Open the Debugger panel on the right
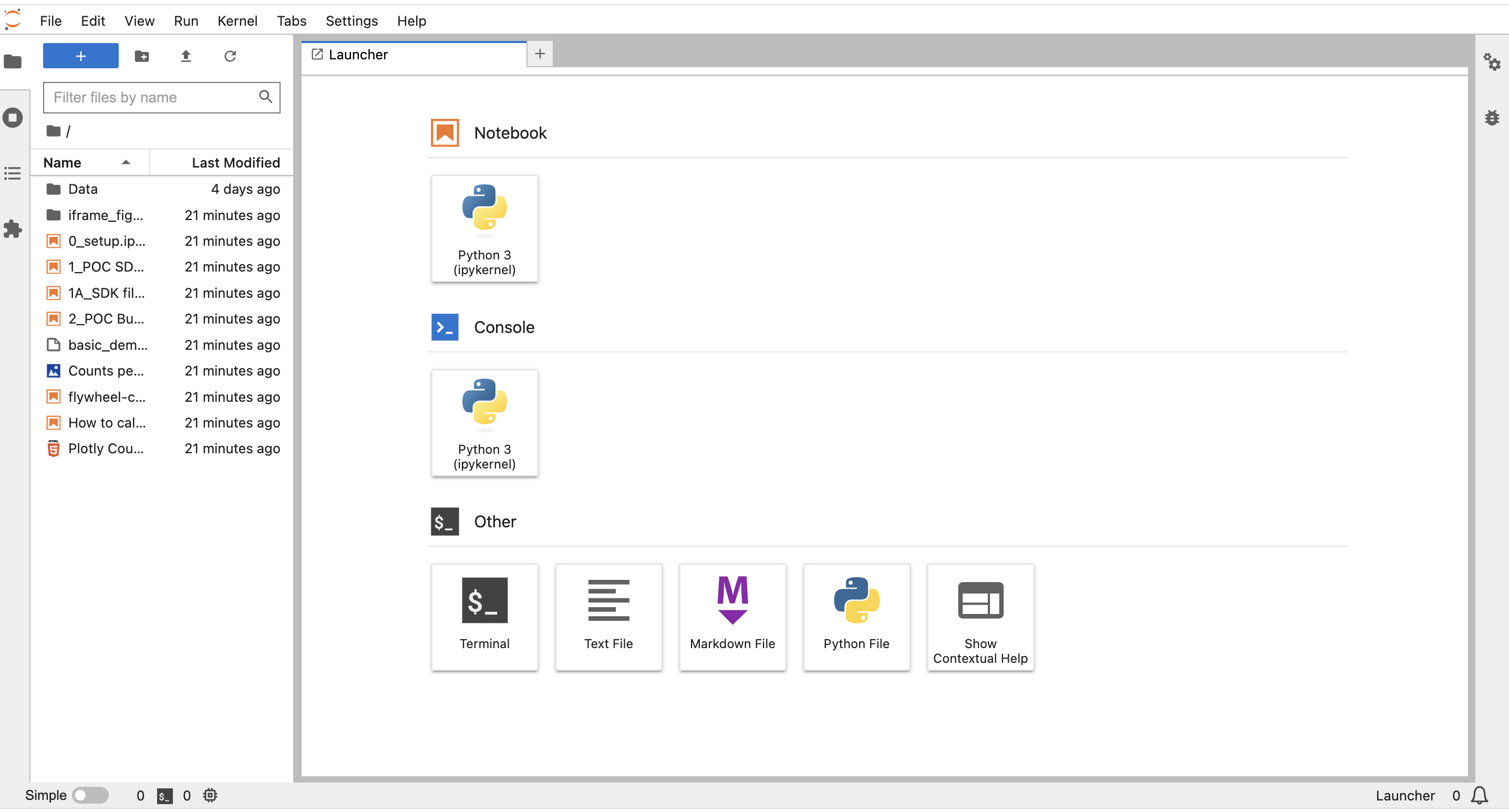This screenshot has width=1509, height=812. point(1492,118)
